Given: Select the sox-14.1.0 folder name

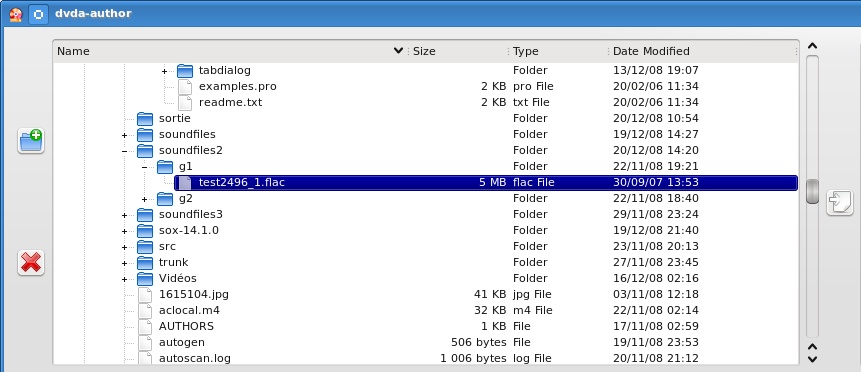Looking at the screenshot, I should (189, 230).
